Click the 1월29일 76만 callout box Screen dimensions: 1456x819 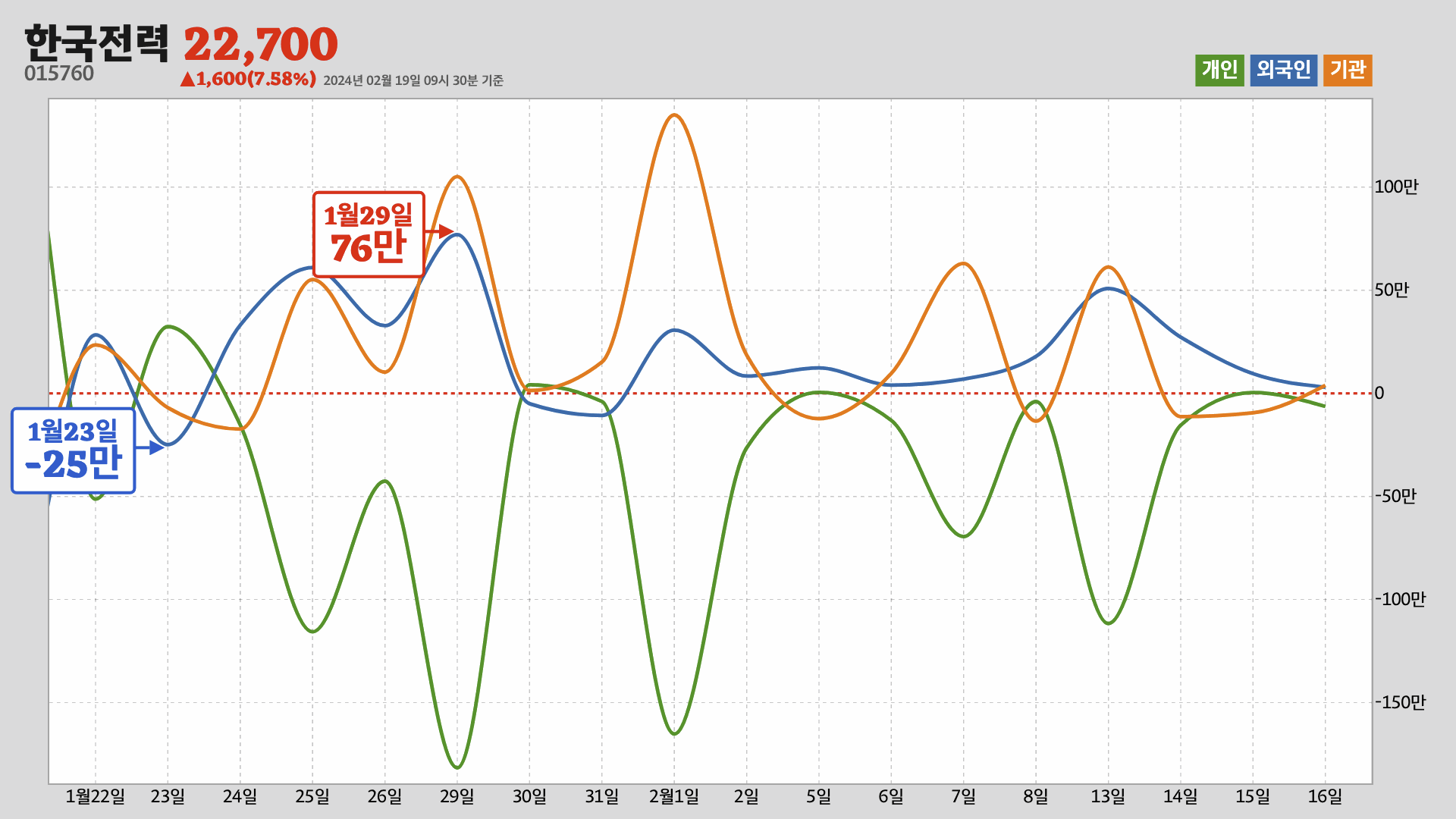pos(369,234)
